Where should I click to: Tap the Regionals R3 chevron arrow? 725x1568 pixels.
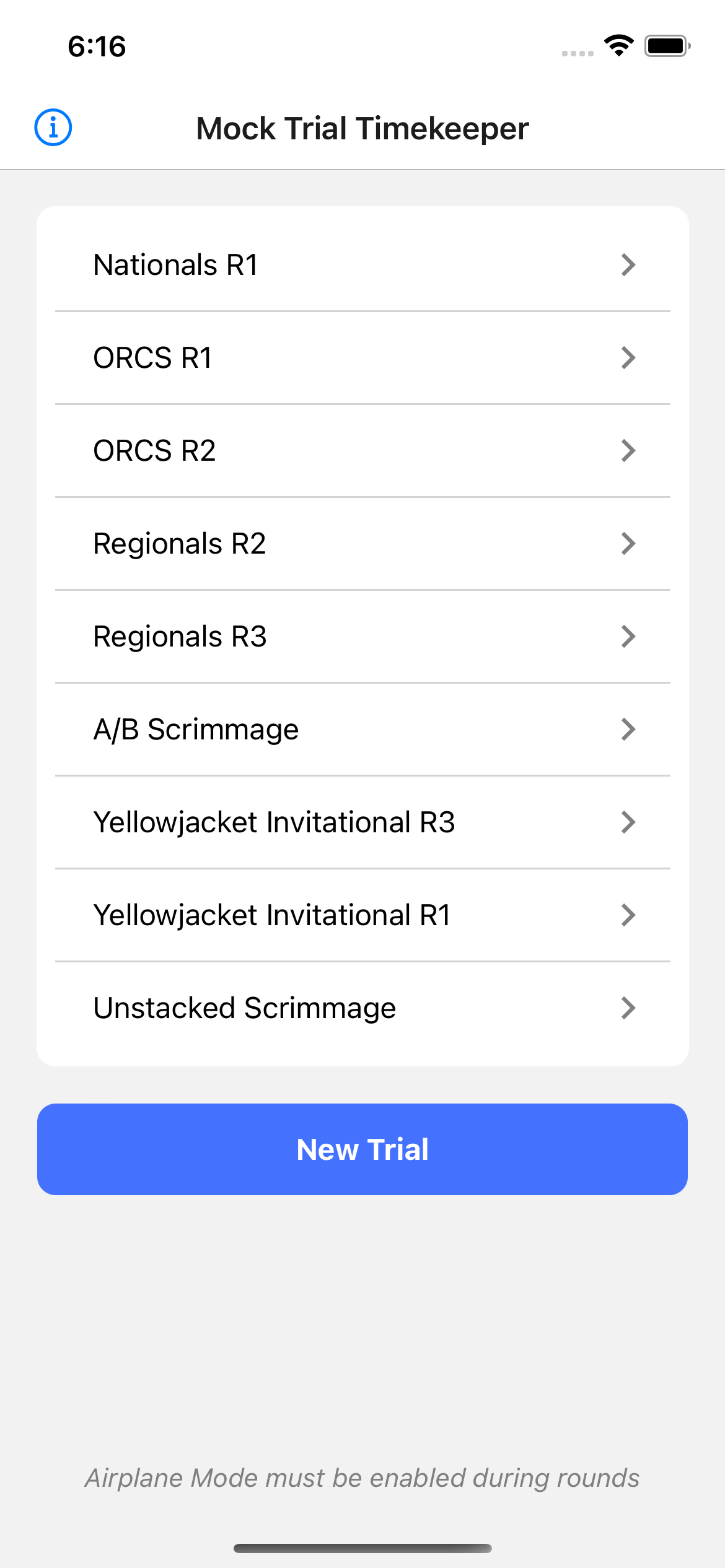(x=628, y=637)
